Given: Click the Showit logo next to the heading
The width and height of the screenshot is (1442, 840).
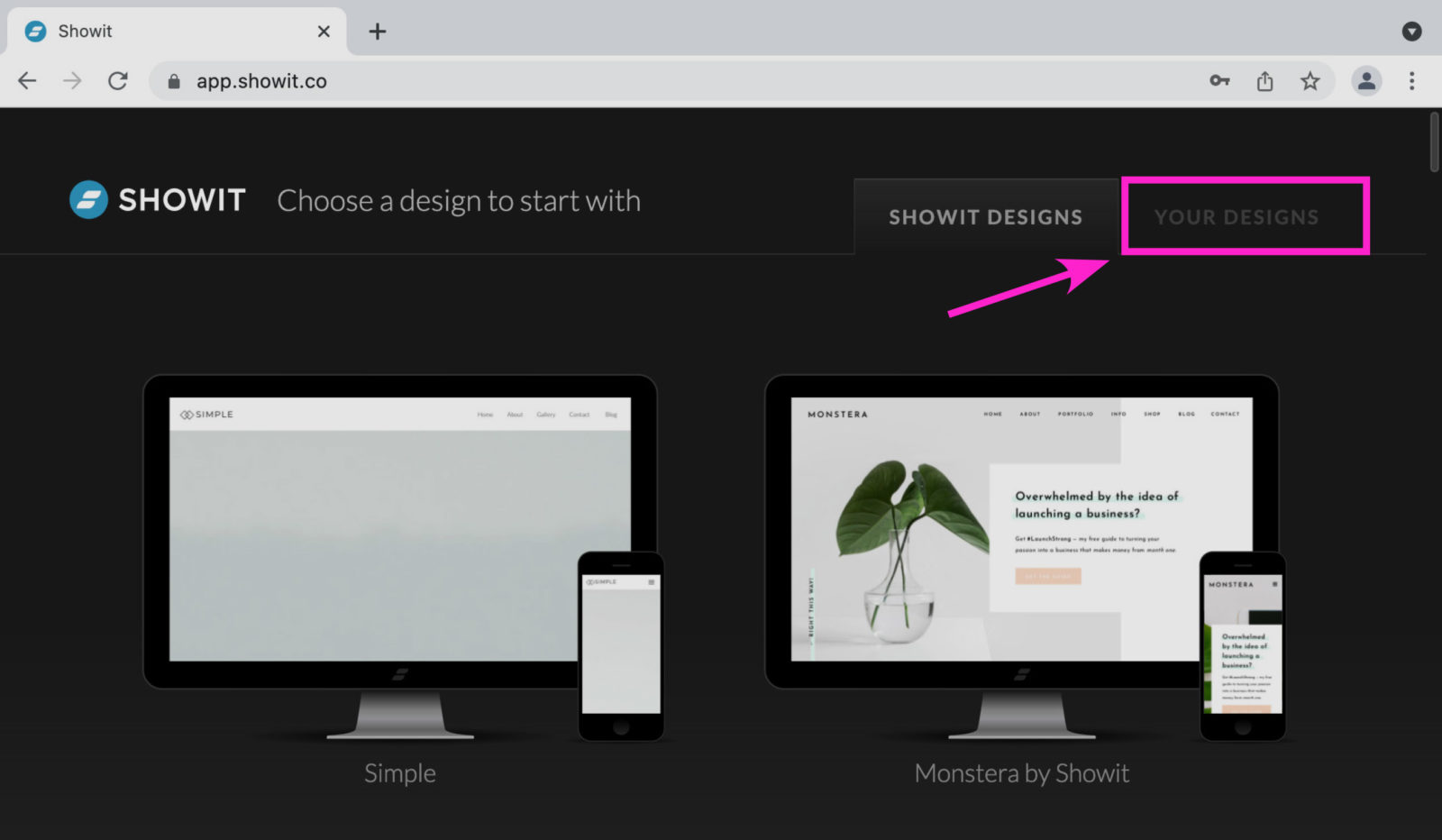Looking at the screenshot, I should (87, 199).
